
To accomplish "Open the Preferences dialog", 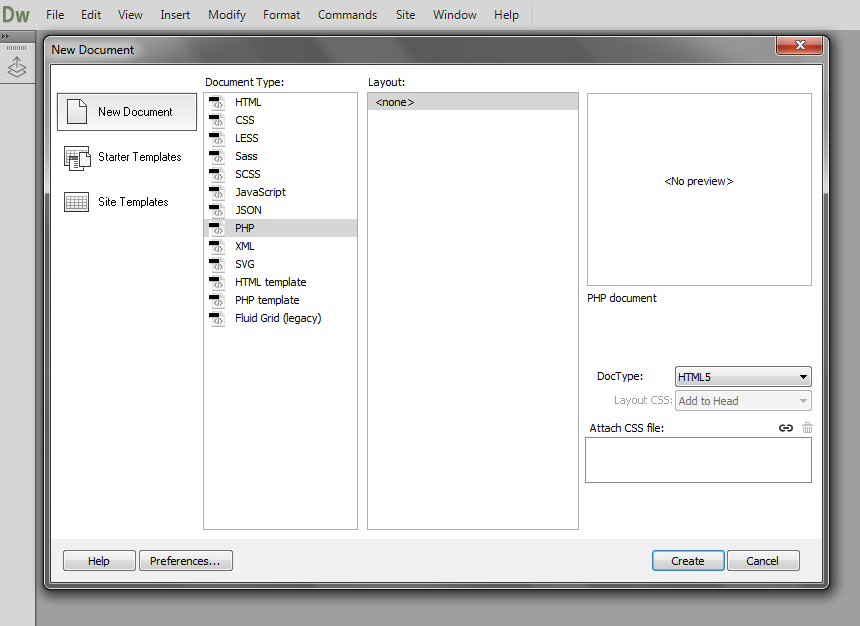I will pyautogui.click(x=185, y=560).
